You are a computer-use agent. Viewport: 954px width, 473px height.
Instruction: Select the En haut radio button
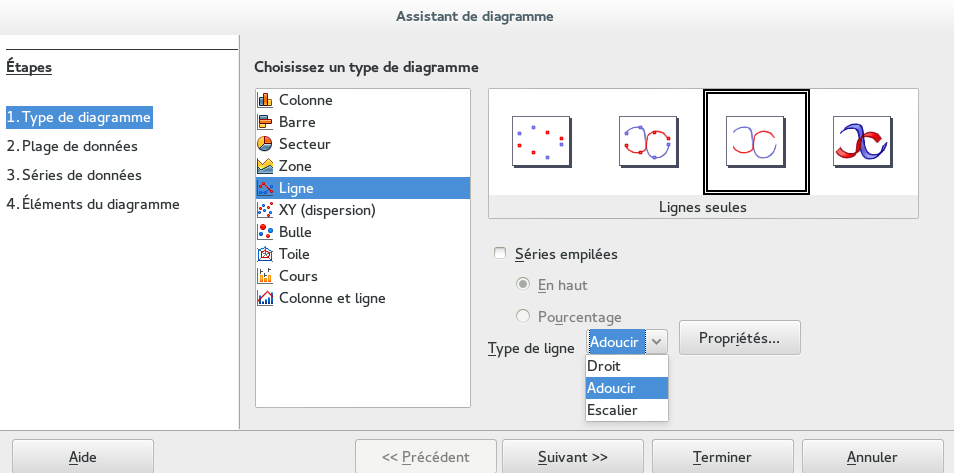coord(523,285)
